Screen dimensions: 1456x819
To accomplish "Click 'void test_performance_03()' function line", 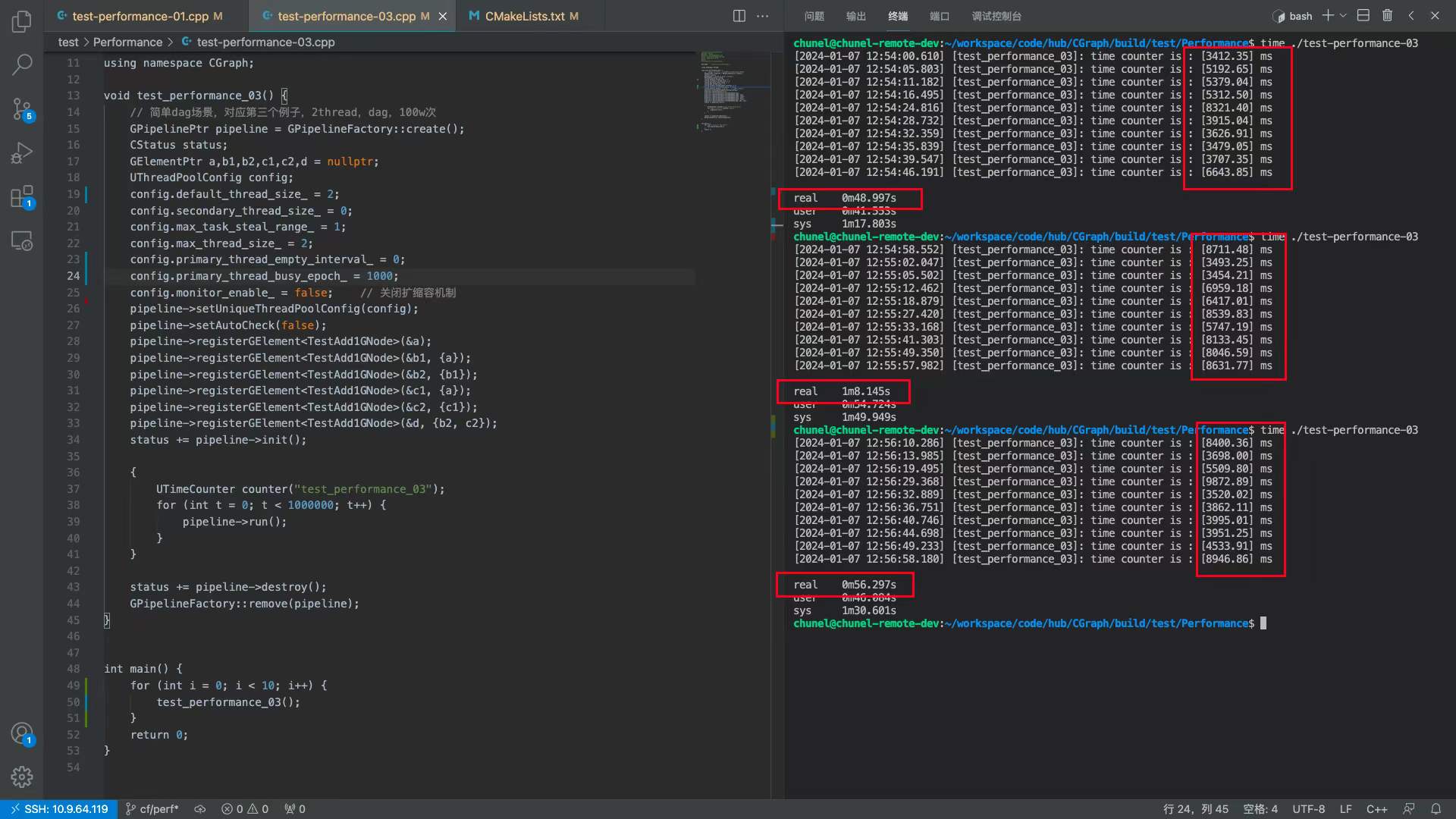I will click(x=196, y=96).
